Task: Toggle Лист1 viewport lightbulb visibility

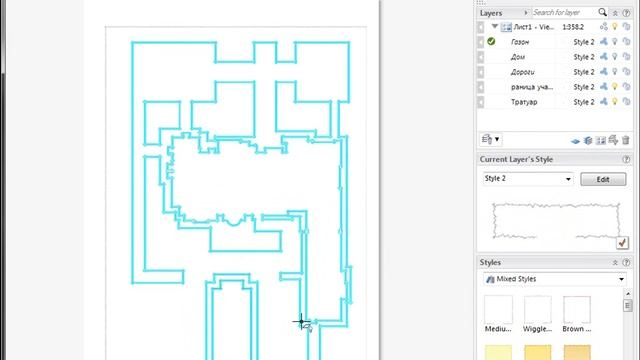Action: pos(615,27)
